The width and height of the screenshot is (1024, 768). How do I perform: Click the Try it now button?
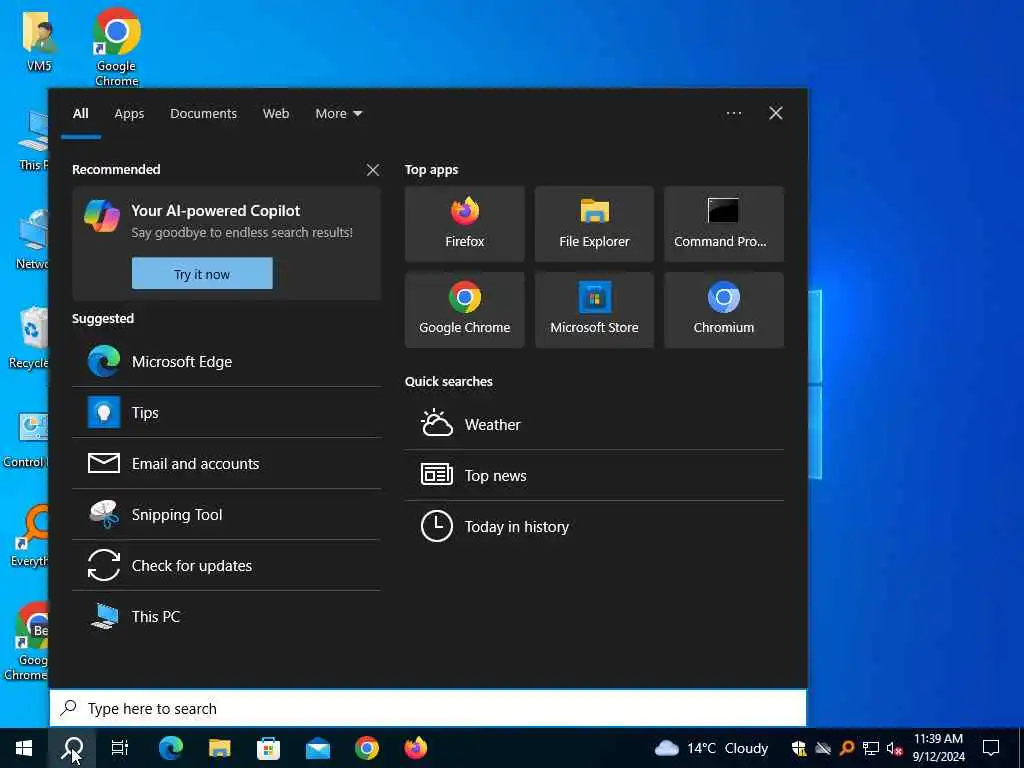202,274
